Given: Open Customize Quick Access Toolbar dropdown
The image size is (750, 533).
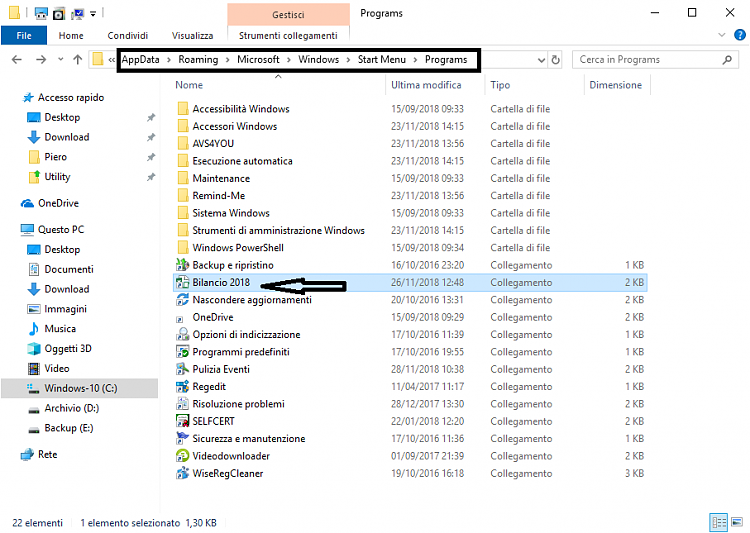Looking at the screenshot, I should coord(93,14).
